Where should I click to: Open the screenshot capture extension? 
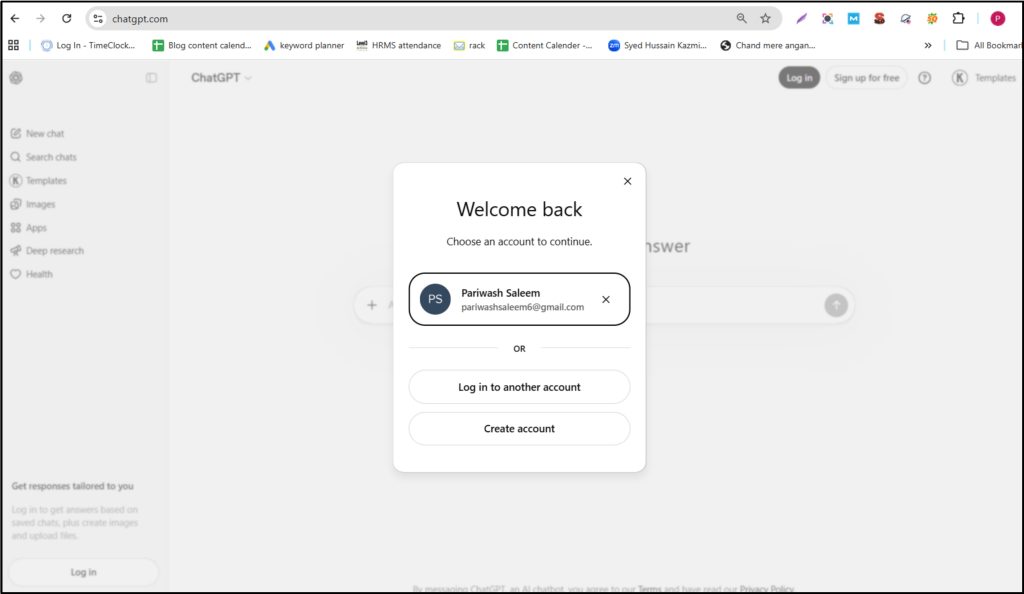tap(827, 18)
